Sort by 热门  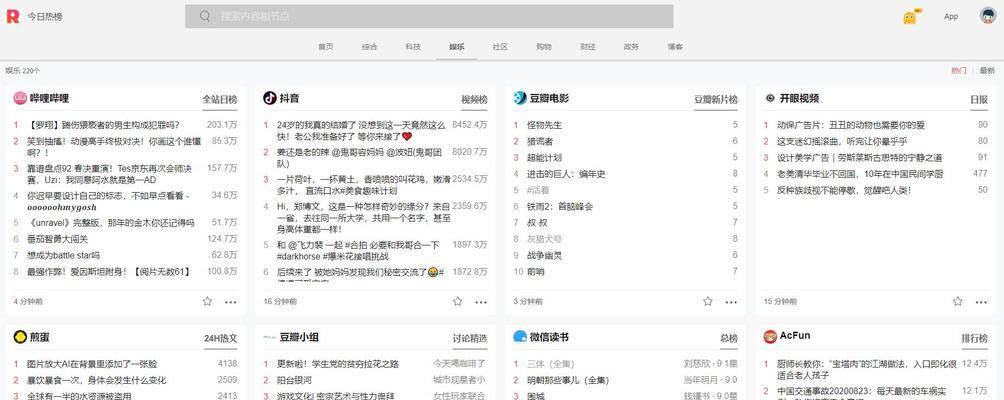(x=959, y=71)
